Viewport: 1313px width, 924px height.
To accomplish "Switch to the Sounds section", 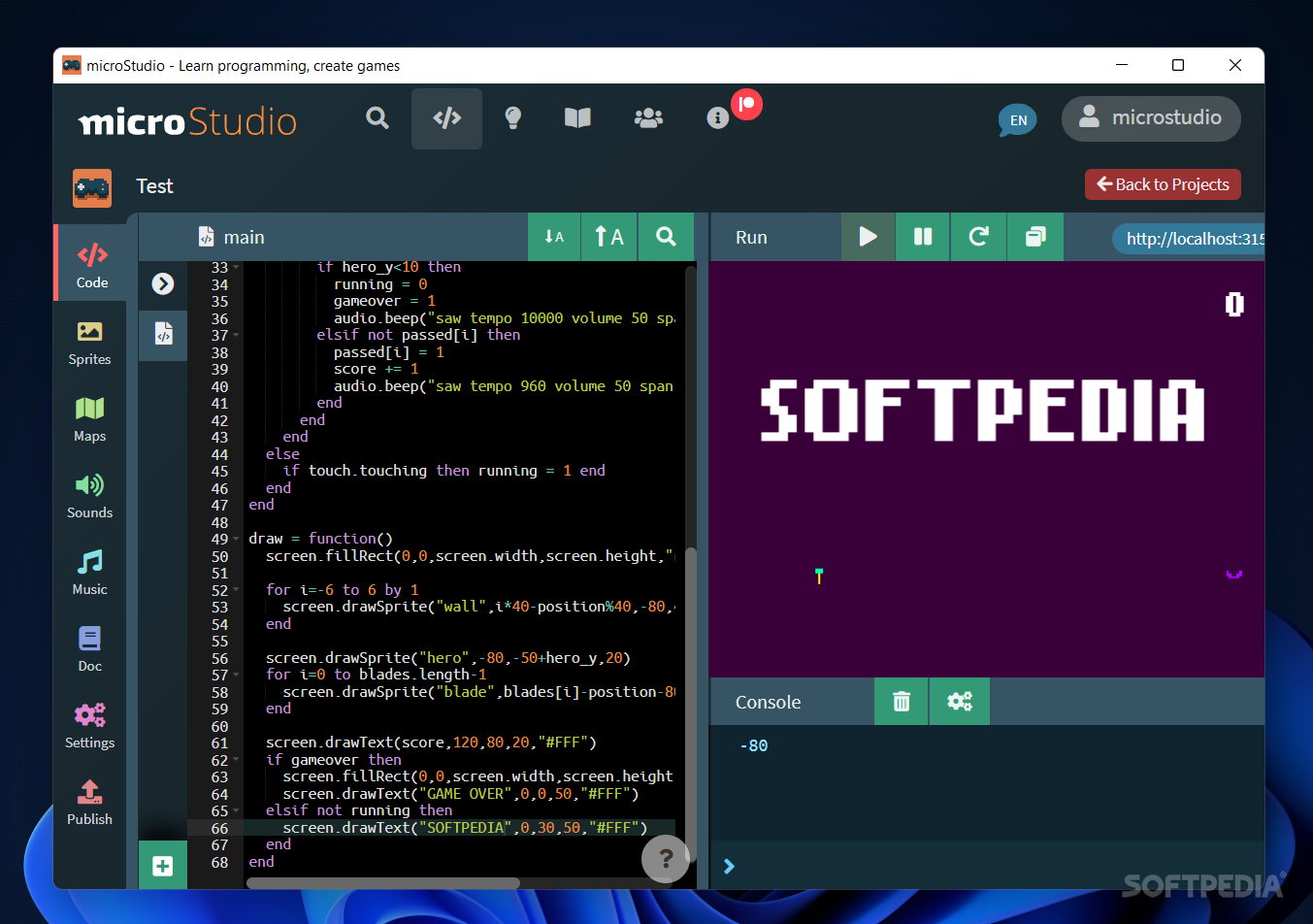I will (89, 496).
